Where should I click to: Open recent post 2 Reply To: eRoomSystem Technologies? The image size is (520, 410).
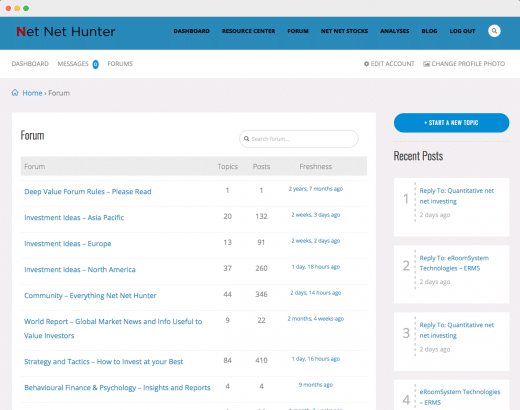(x=454, y=263)
